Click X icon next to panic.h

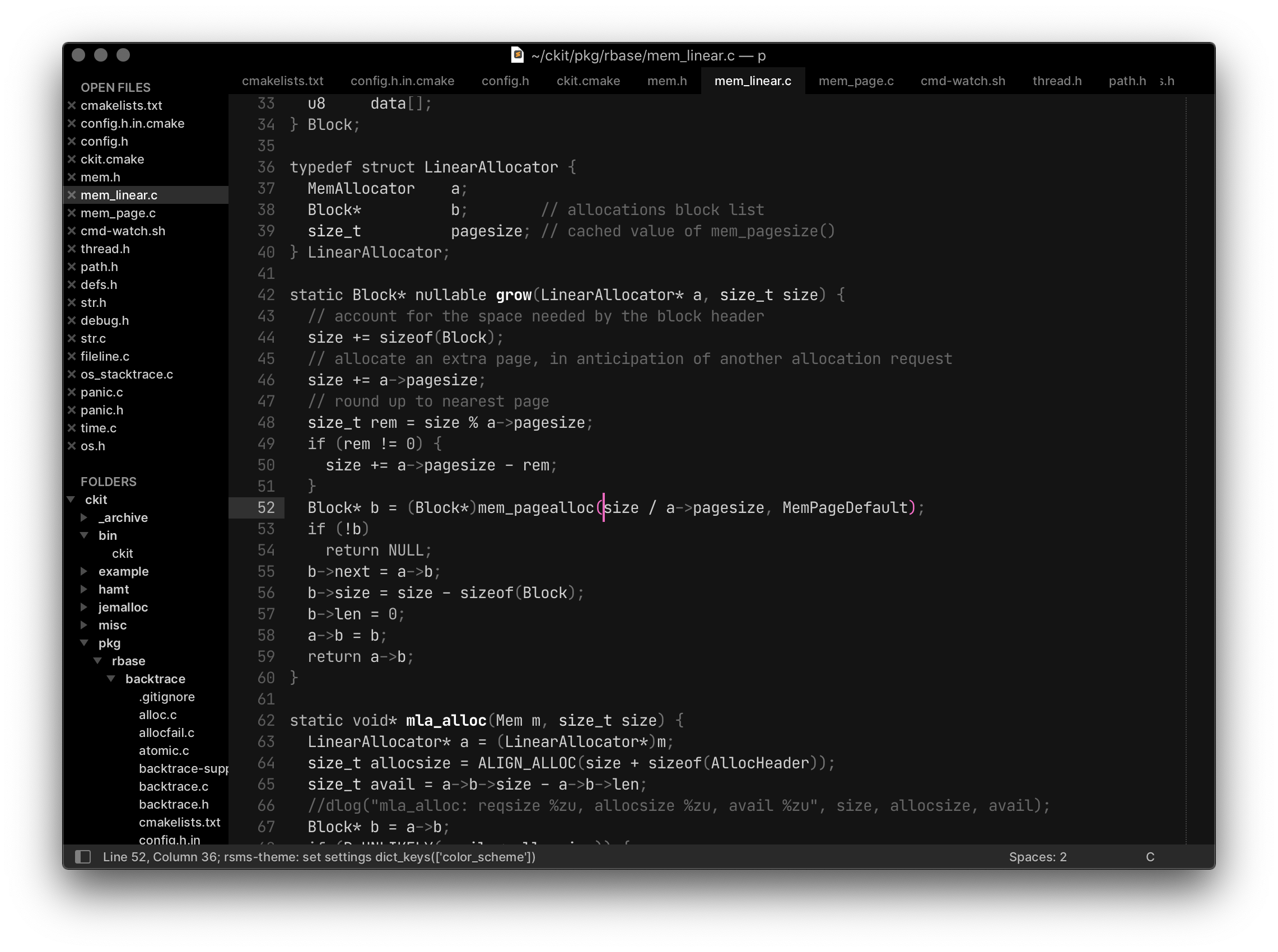(72, 410)
